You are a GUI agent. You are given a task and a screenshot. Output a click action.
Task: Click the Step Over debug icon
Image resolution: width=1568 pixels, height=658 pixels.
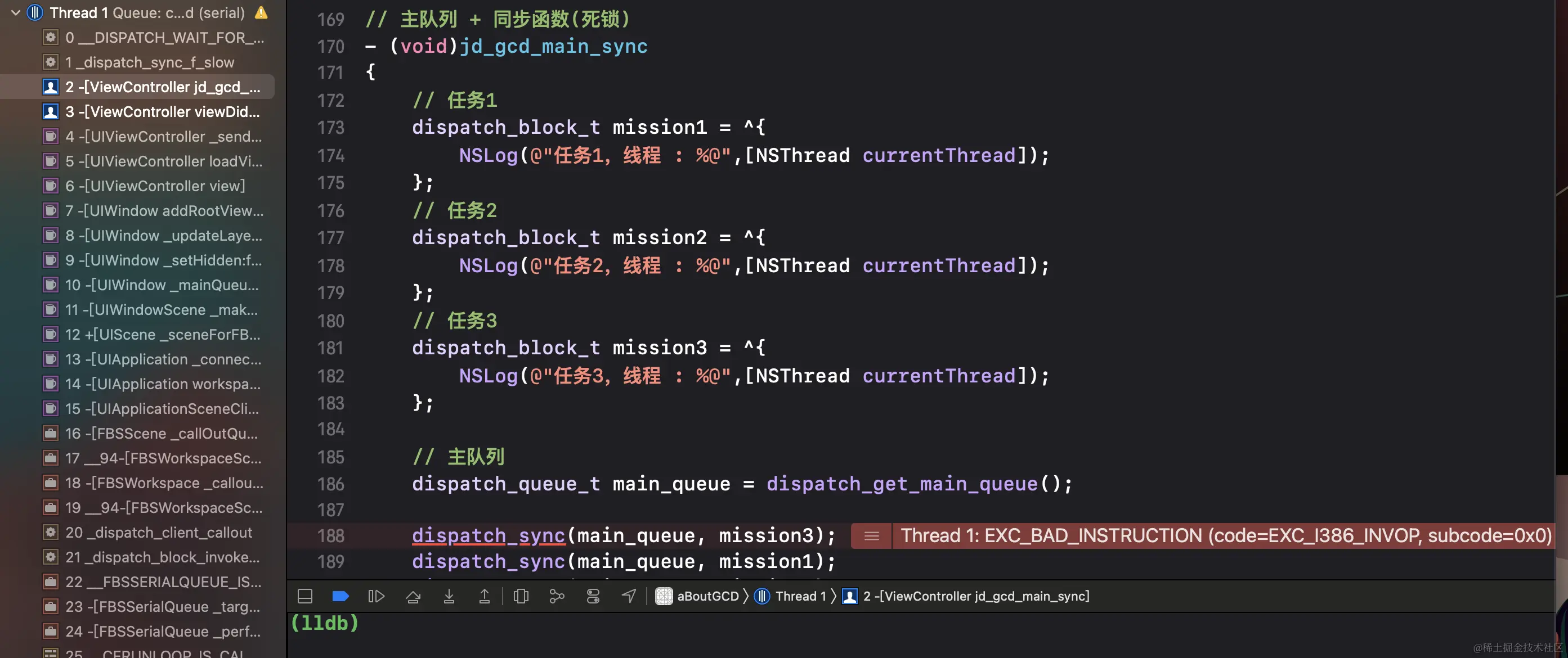(x=413, y=596)
